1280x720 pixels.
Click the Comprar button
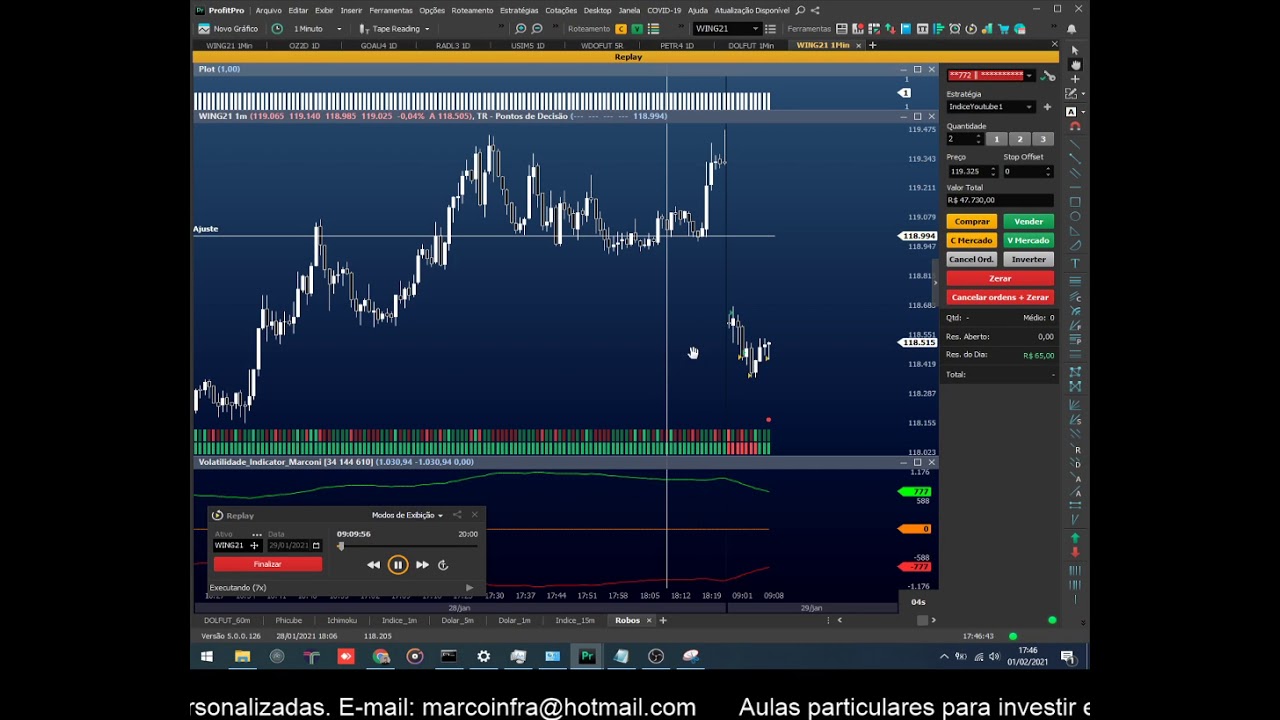(972, 222)
